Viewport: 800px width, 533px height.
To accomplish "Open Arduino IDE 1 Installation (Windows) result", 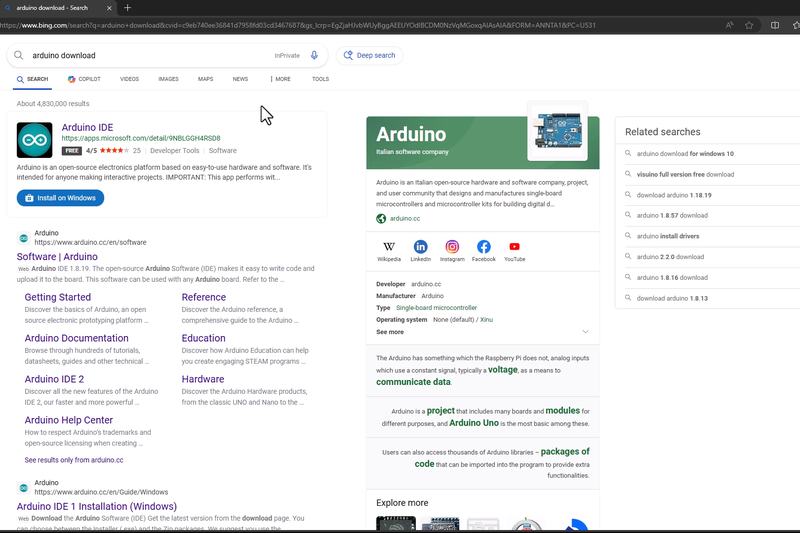I will click(x=97, y=506).
